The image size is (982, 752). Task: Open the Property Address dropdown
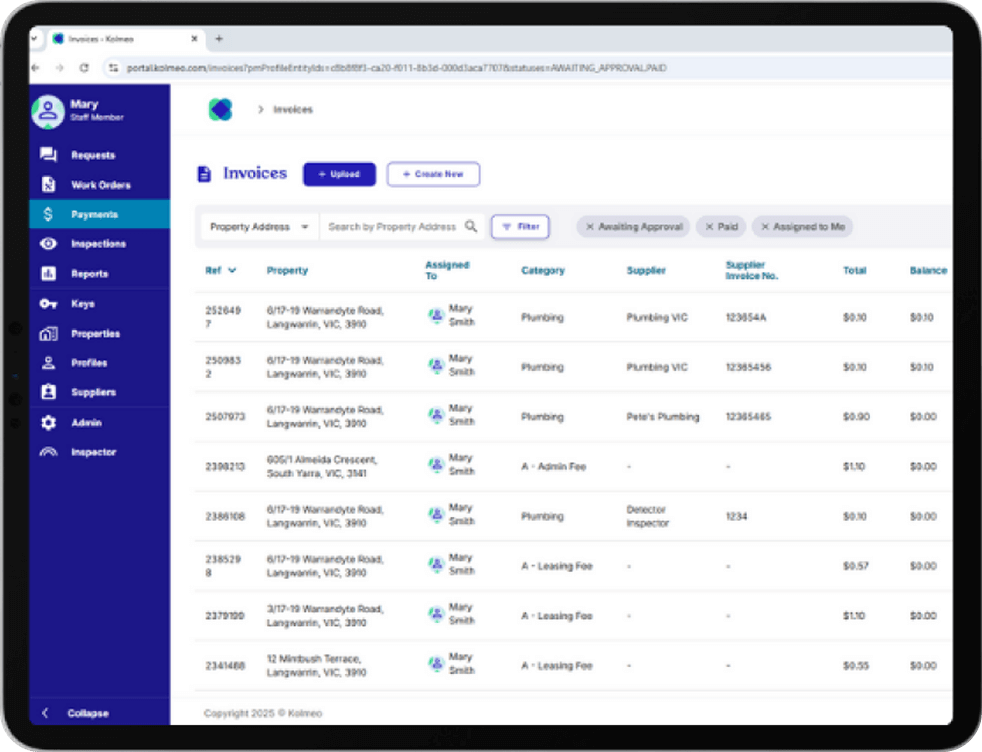click(256, 227)
